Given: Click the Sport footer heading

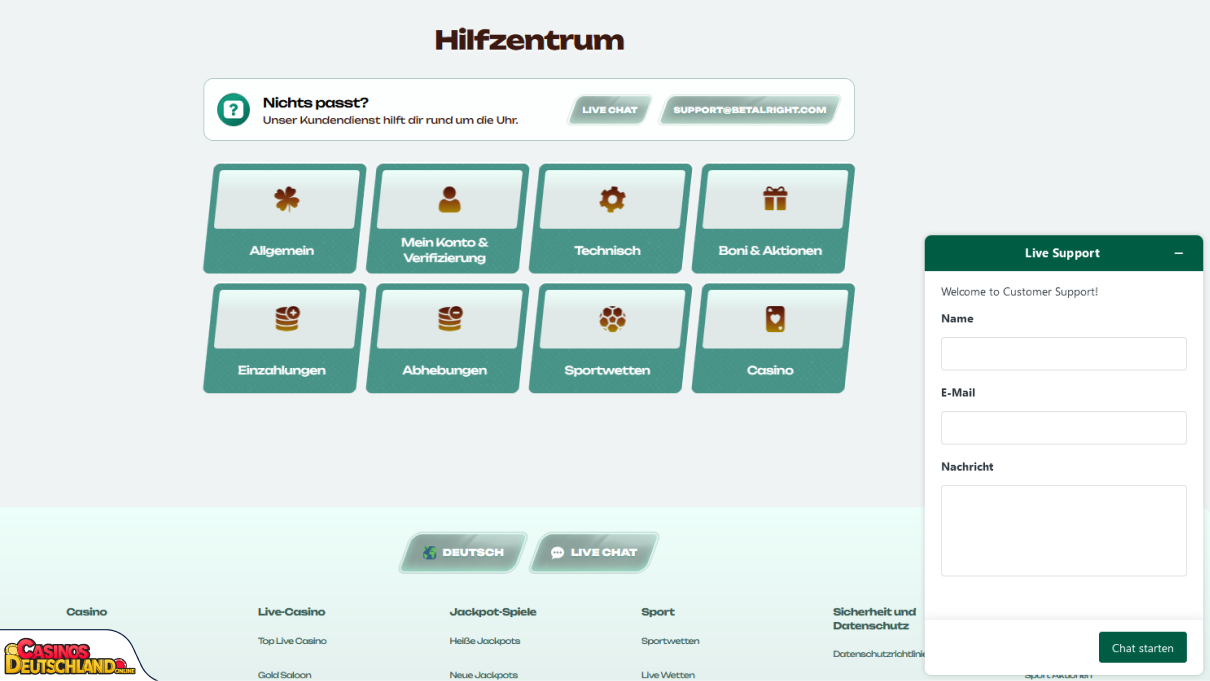Looking at the screenshot, I should coord(658,612).
